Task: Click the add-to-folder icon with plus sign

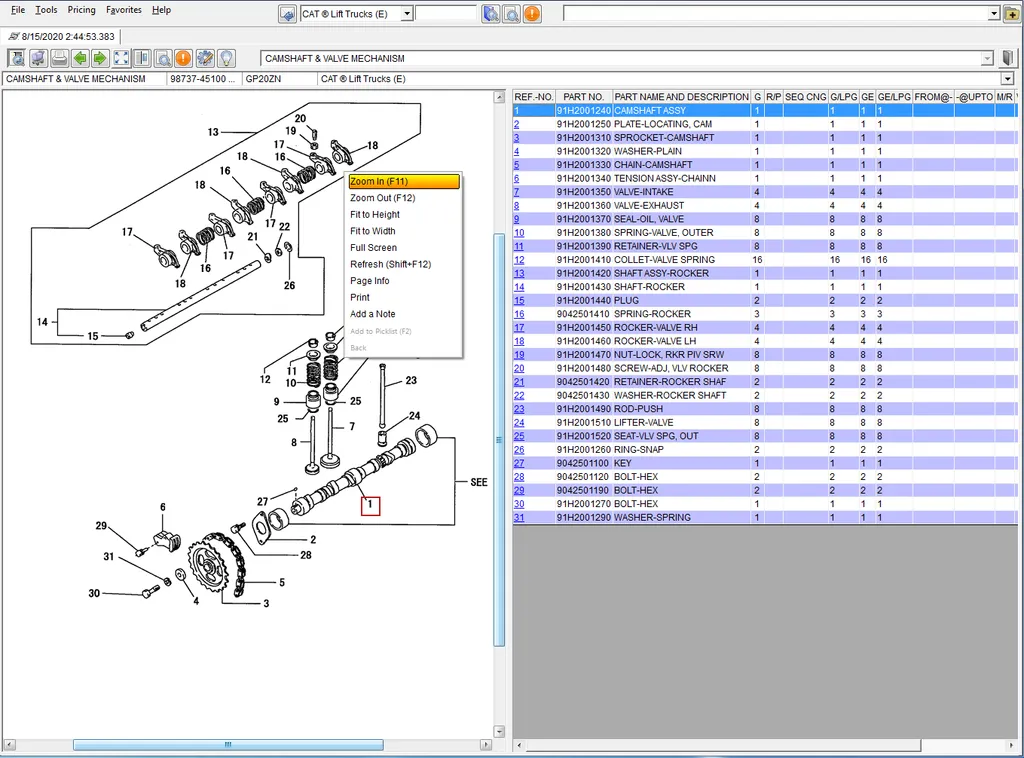Action: pos(1012,14)
